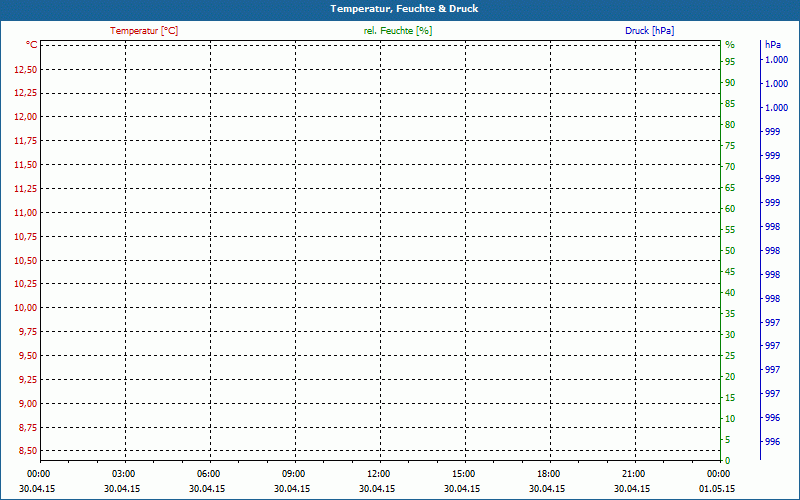Image resolution: width=800 pixels, height=500 pixels.
Task: Pick the 15:00 time axis marker
Action: click(x=463, y=473)
